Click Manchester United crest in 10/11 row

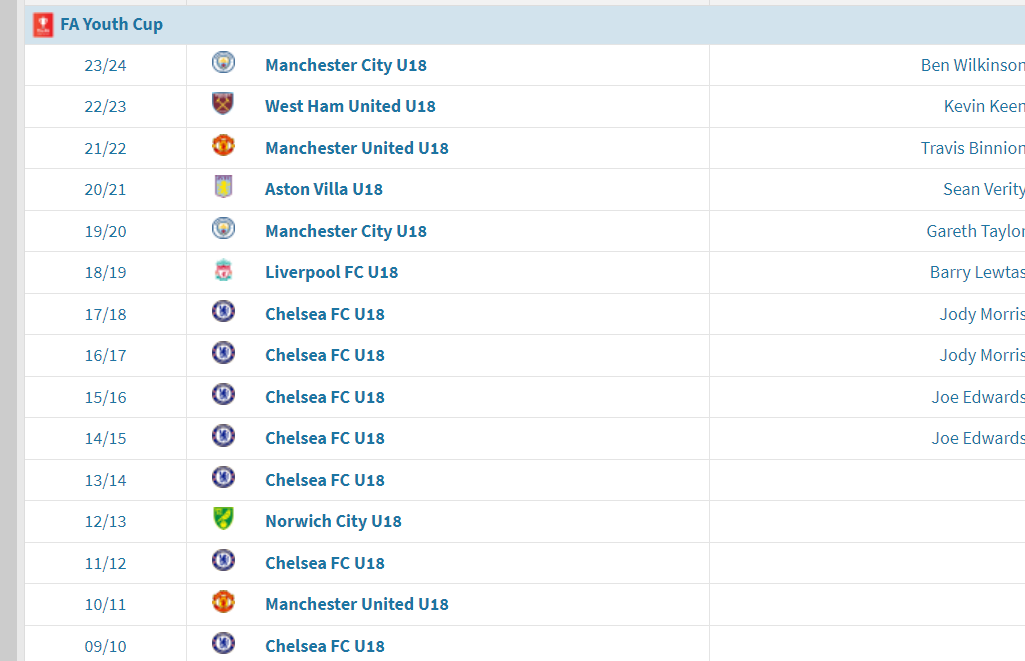pos(223,602)
